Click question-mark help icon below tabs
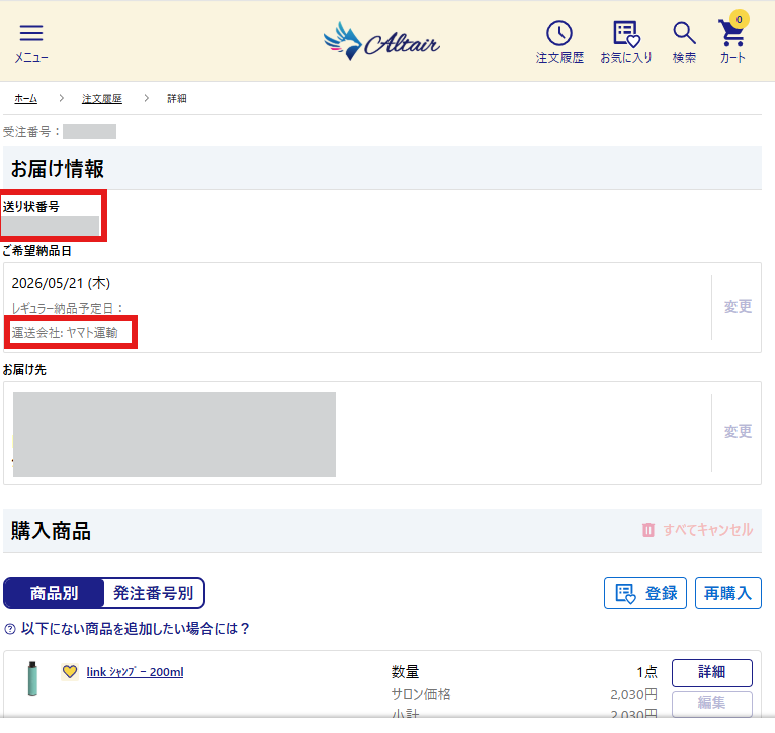 tap(10, 629)
